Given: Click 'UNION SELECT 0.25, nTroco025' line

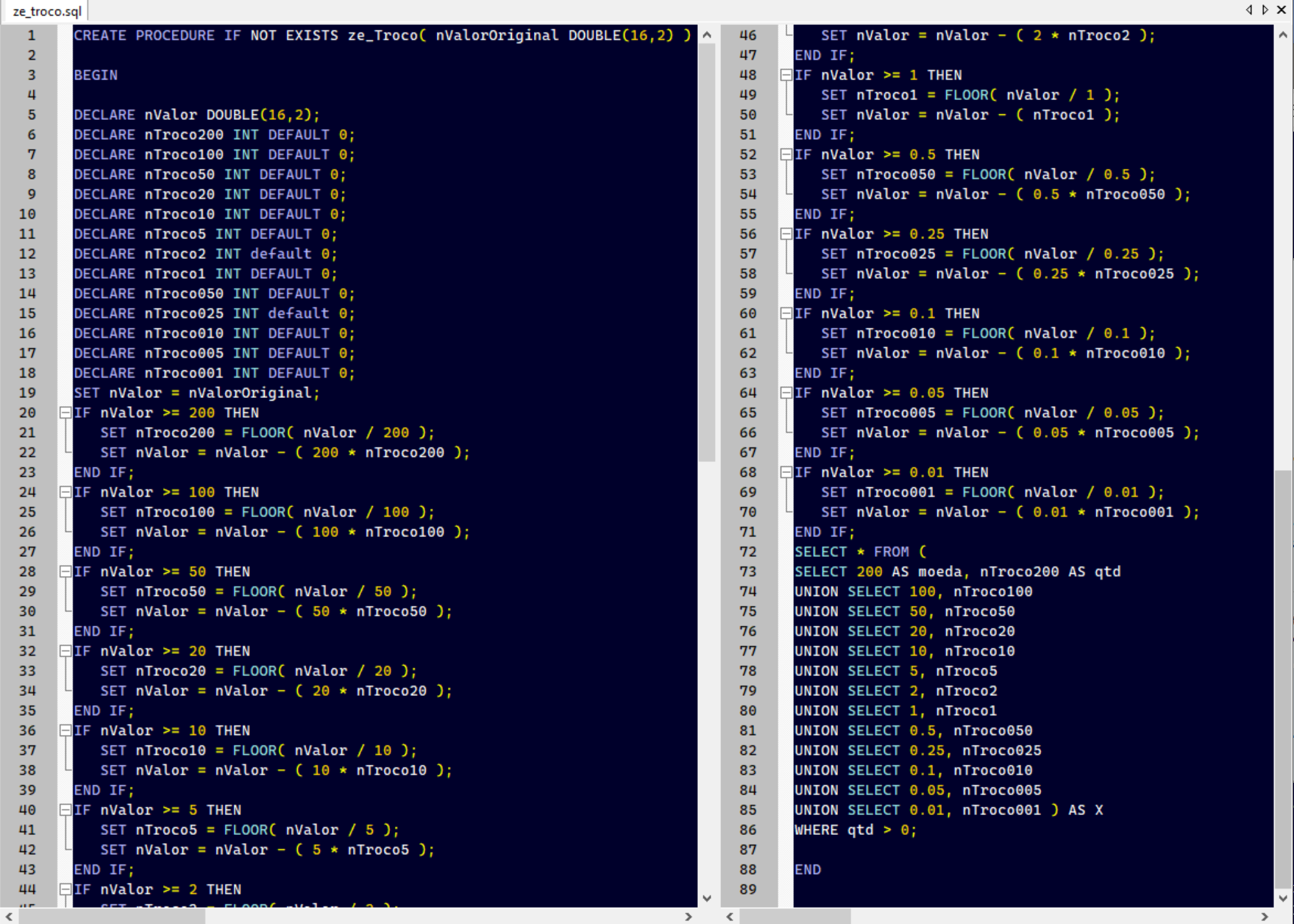Looking at the screenshot, I should click(917, 750).
